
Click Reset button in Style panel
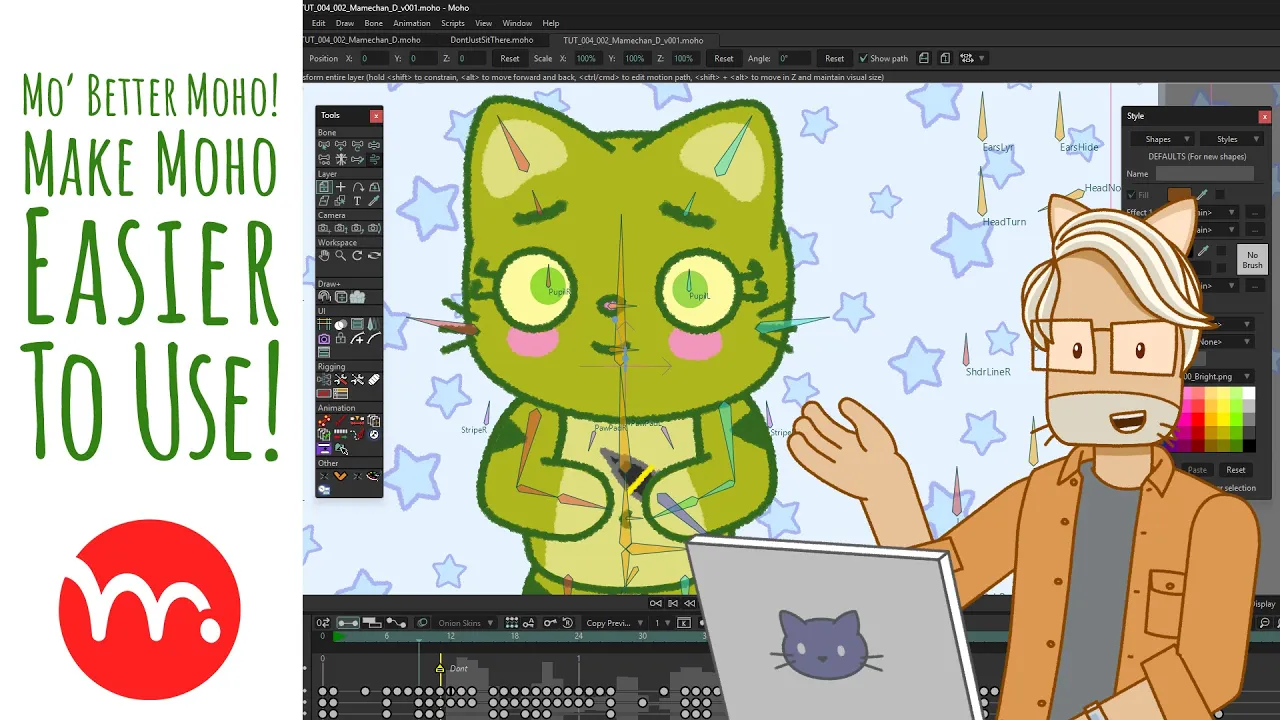(1236, 470)
